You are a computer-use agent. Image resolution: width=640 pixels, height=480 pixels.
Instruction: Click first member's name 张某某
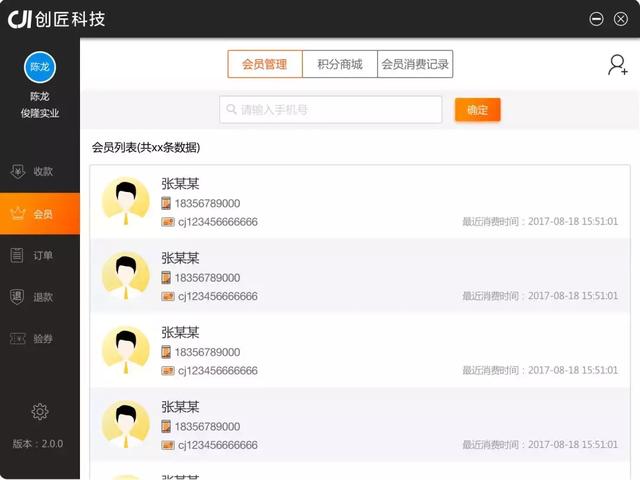coord(180,184)
